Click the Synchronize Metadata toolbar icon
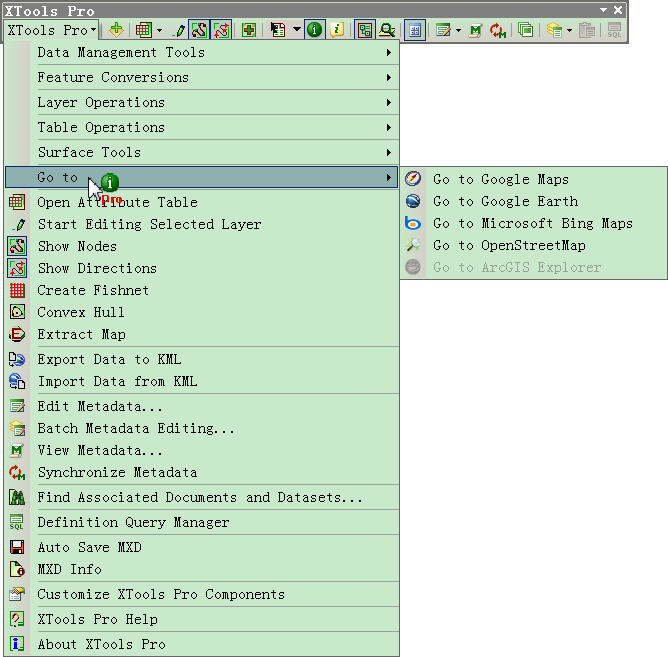The height and width of the screenshot is (657, 668). [498, 30]
